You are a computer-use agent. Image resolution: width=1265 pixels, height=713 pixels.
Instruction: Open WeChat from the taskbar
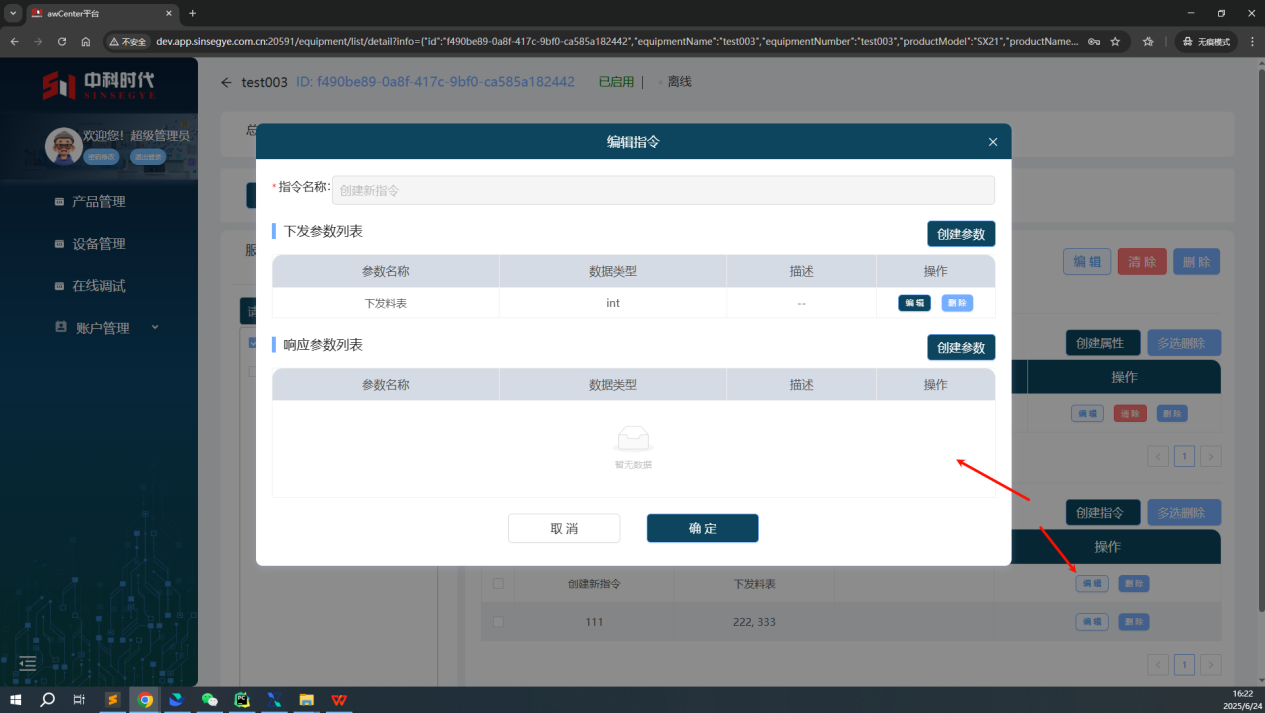209,700
